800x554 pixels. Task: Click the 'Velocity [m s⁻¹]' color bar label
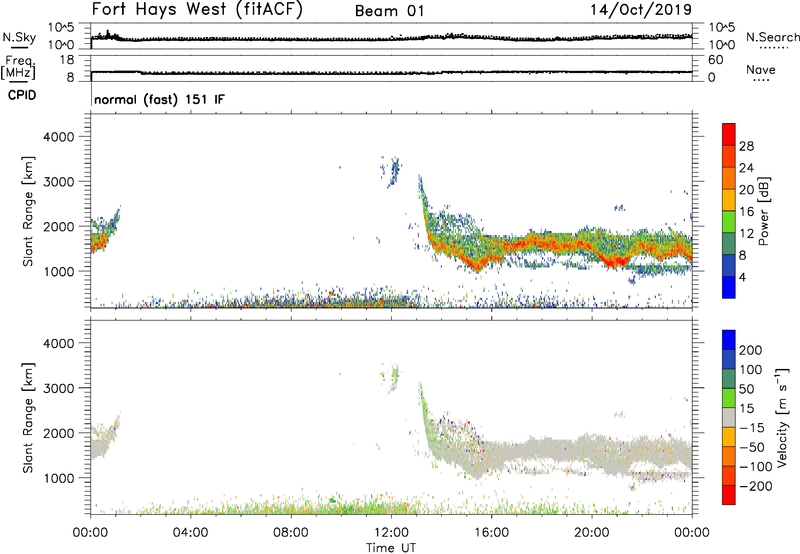coord(782,417)
